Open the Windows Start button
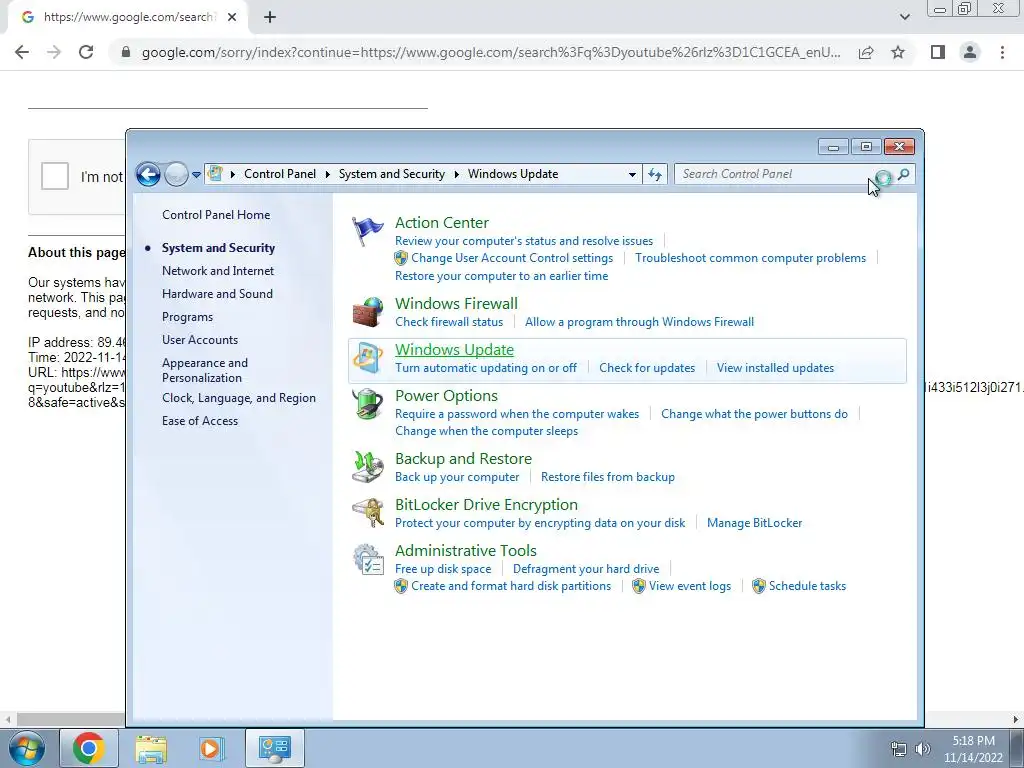1024x768 pixels. click(x=27, y=748)
